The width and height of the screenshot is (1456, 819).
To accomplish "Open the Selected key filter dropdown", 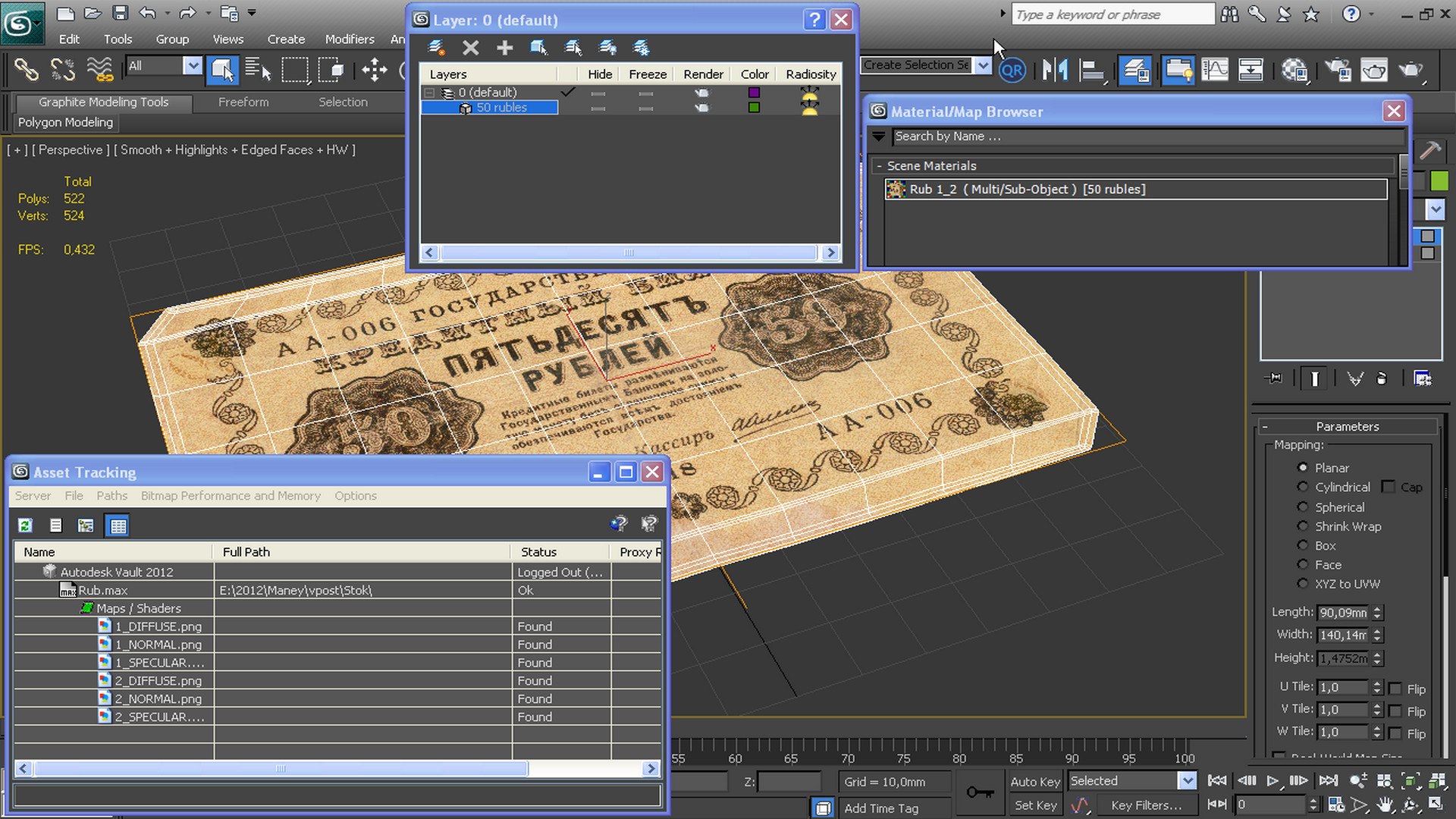I will pyautogui.click(x=1187, y=780).
